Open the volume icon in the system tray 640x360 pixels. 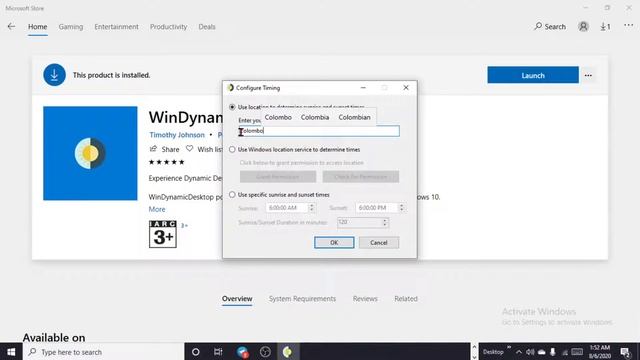530,352
